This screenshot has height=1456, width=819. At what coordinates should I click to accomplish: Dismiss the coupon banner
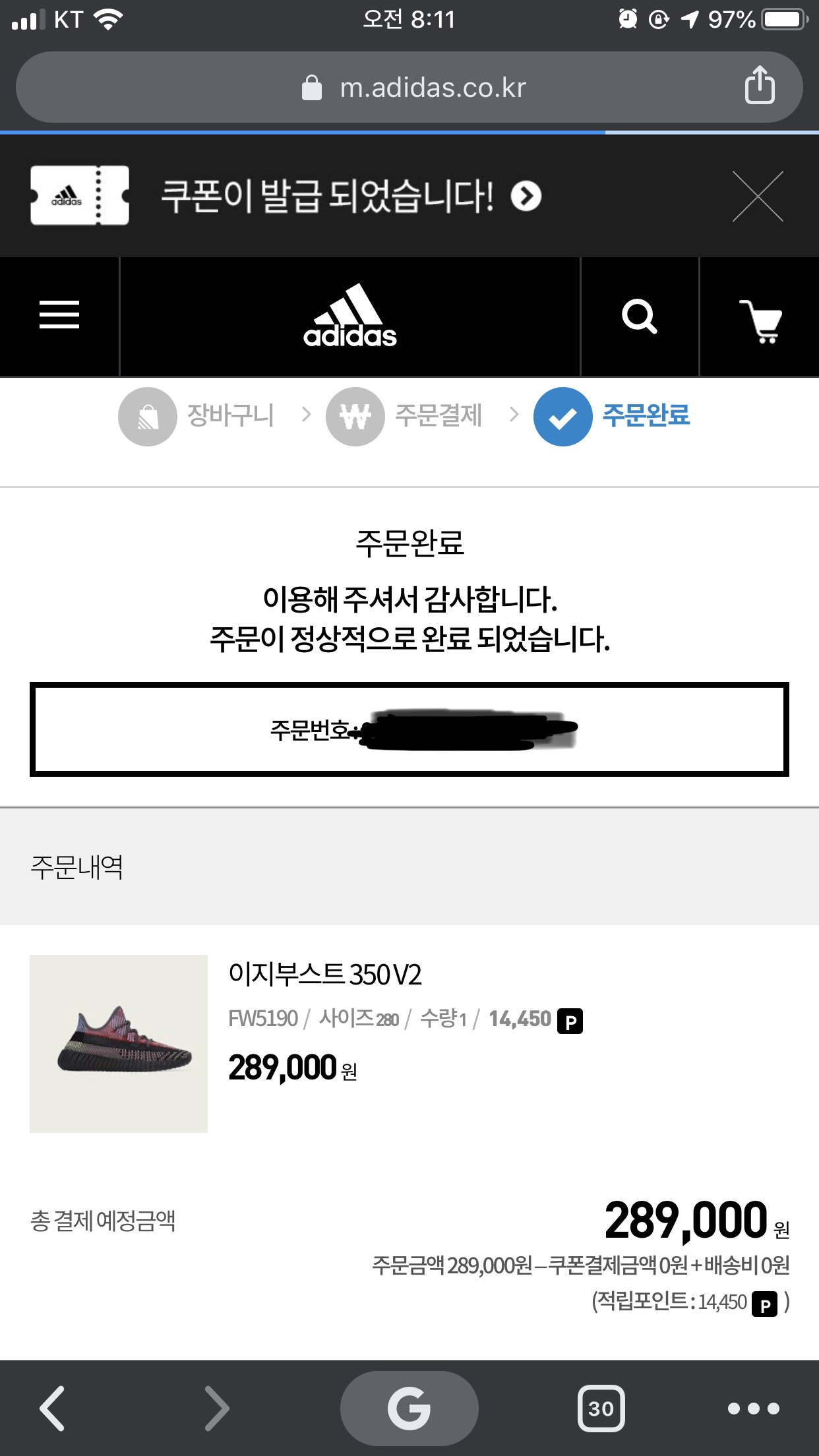point(758,196)
